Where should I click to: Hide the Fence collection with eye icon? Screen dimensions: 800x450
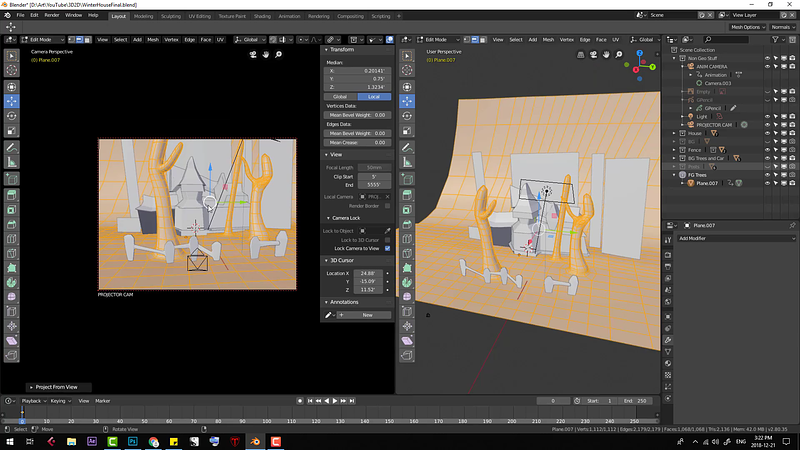(767, 150)
